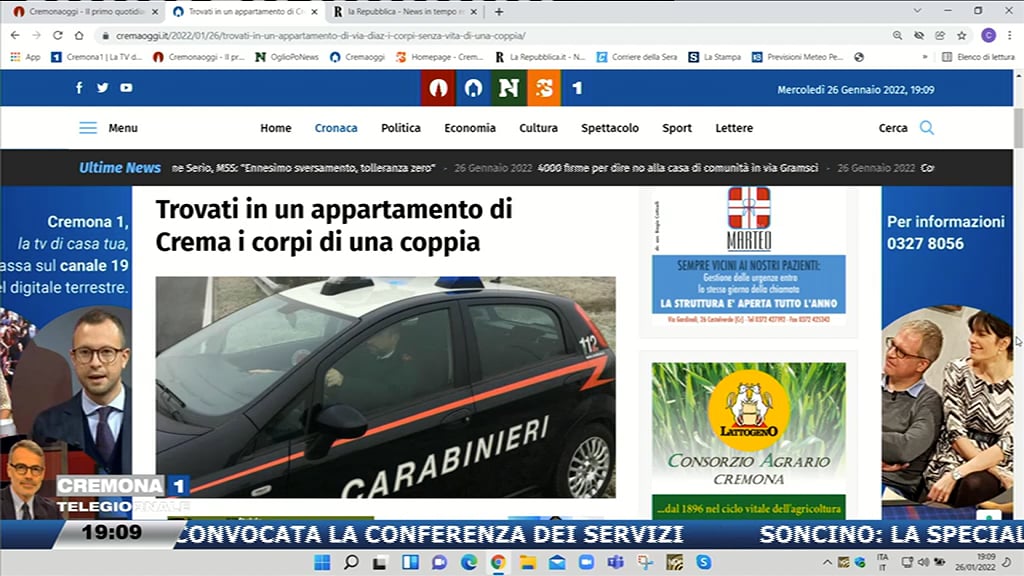Click the browser reload page icon
Viewport: 1024px width, 576px height.
pyautogui.click(x=58, y=35)
